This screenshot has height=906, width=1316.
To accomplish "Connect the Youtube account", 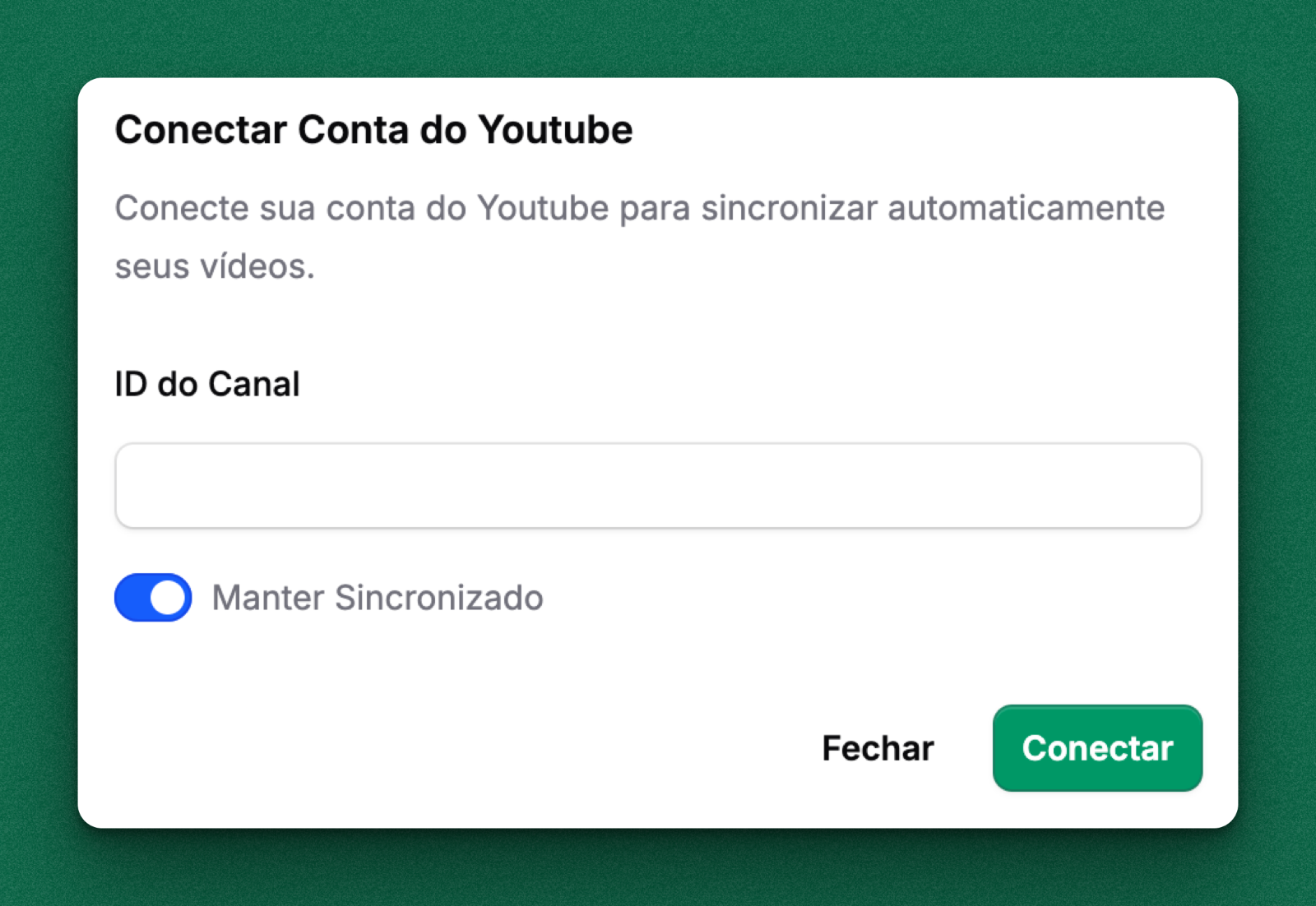I will [1097, 748].
